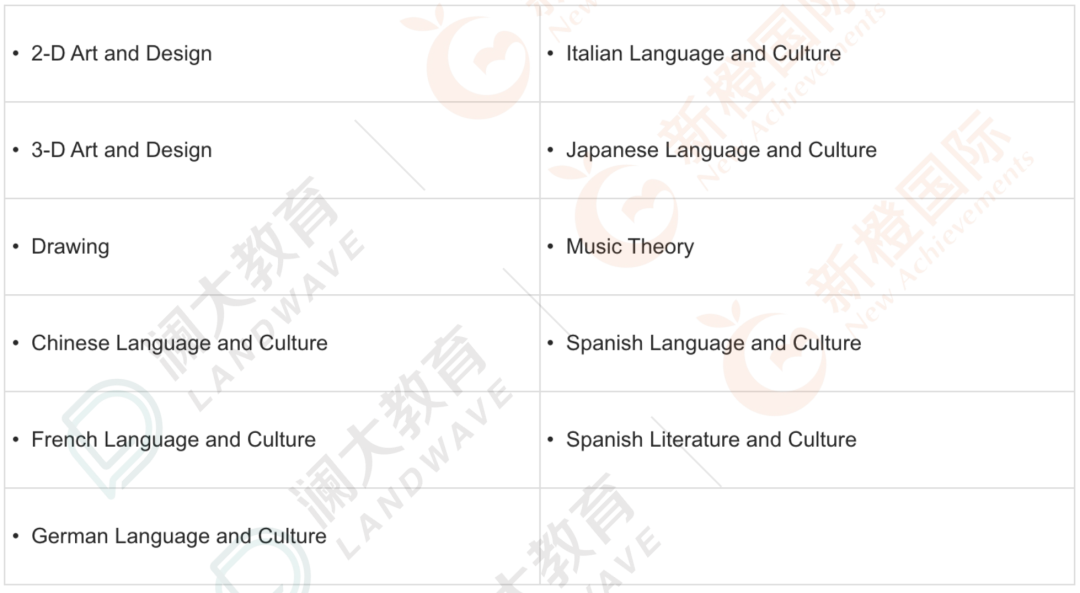Click the bullet before Music Theory

[550, 246]
